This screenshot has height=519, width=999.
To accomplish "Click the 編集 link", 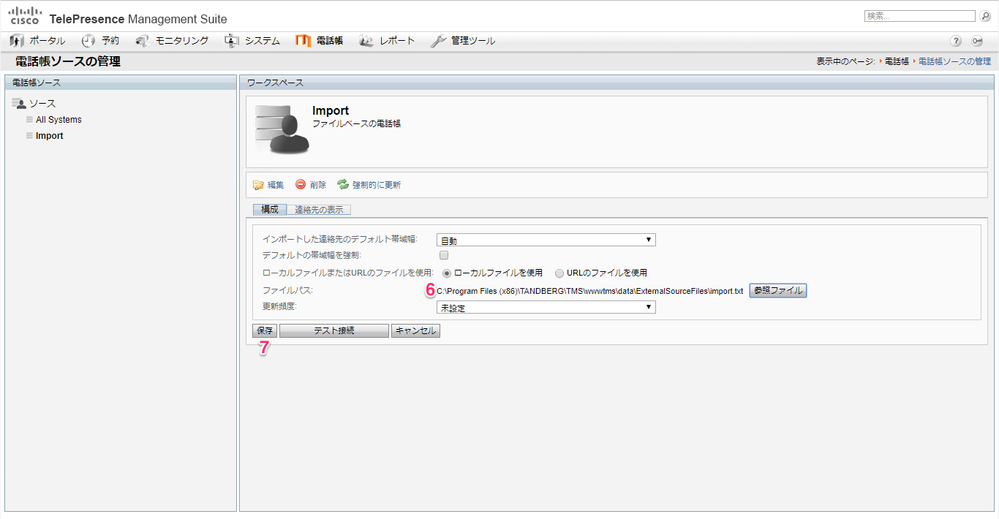I will coord(276,185).
